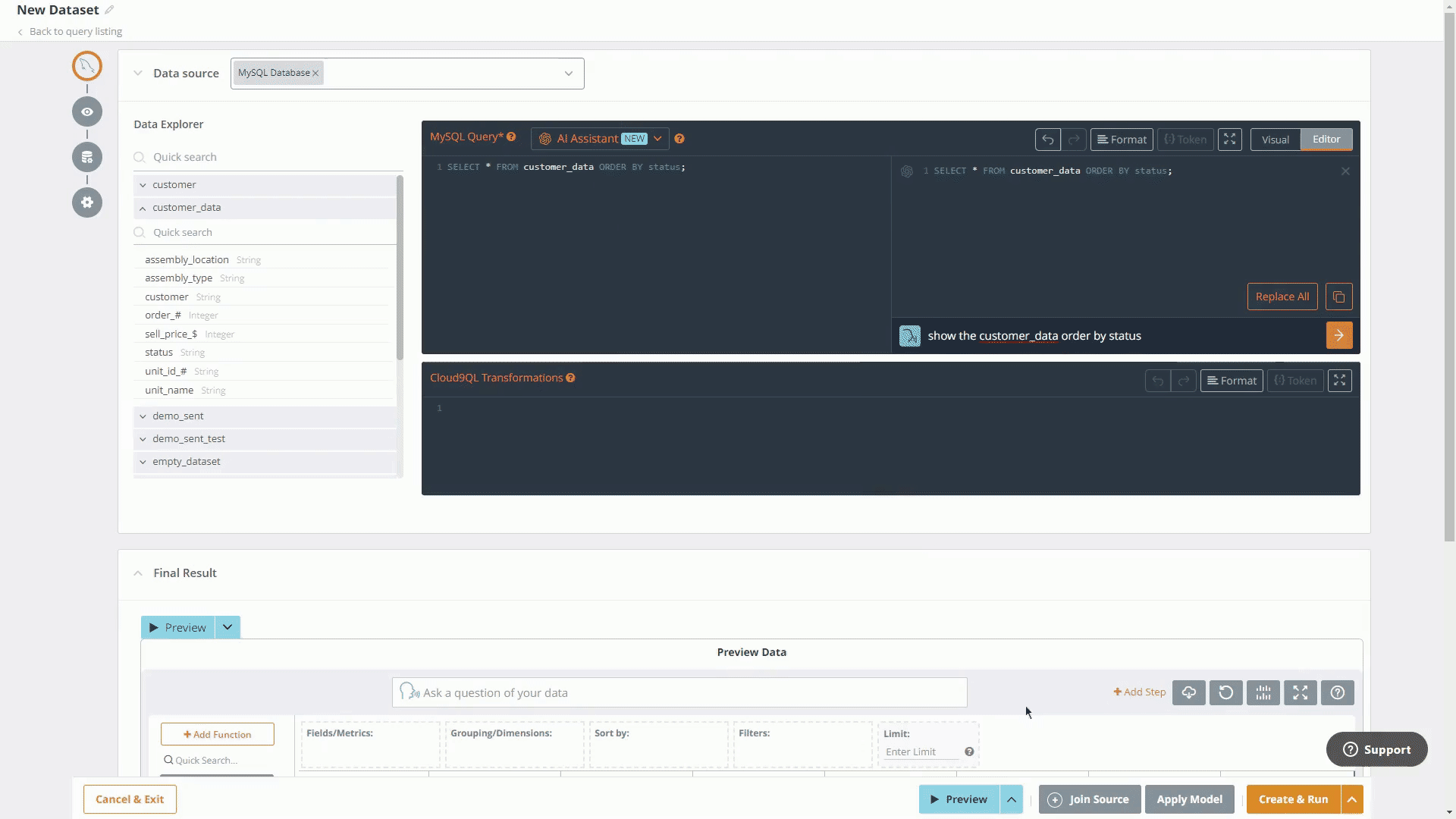Expand the customer_data table in Data Explorer
Screen dimensions: 1456x819
[142, 207]
